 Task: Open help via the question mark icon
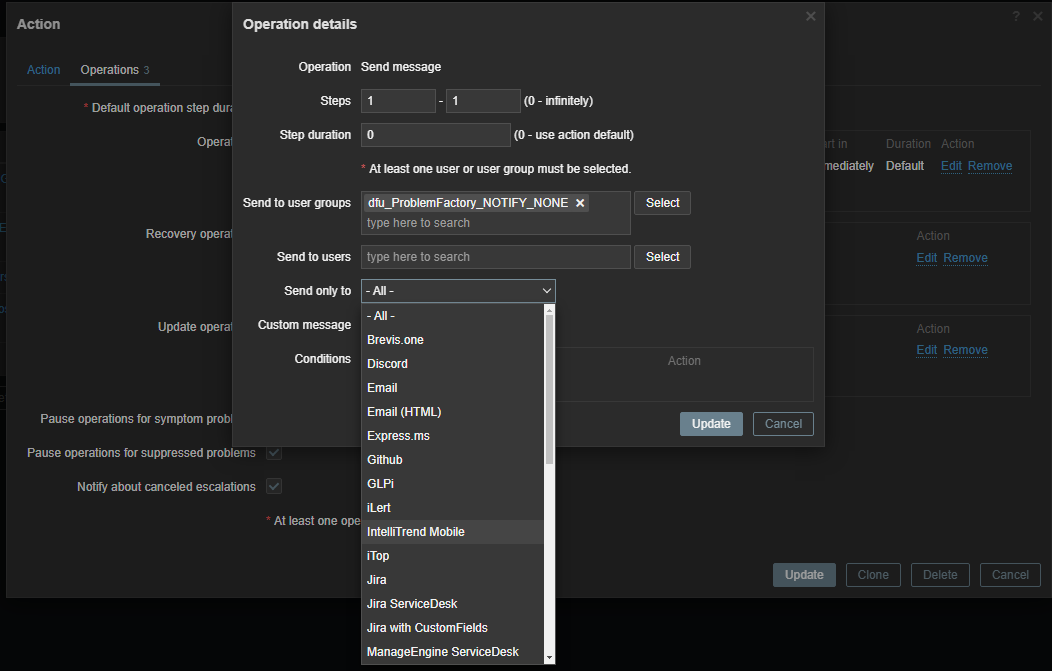click(1017, 16)
